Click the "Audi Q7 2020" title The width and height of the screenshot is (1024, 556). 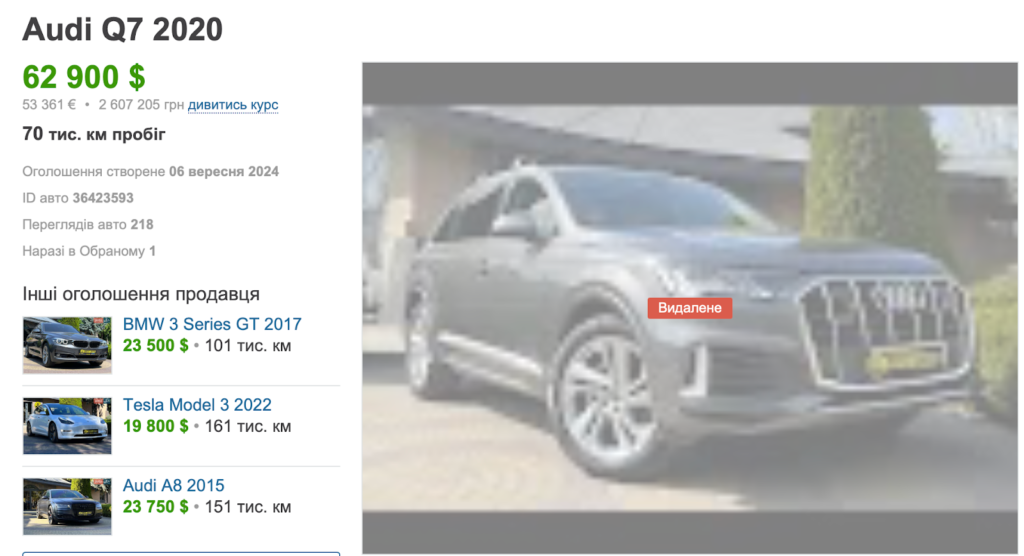pyautogui.click(x=122, y=30)
